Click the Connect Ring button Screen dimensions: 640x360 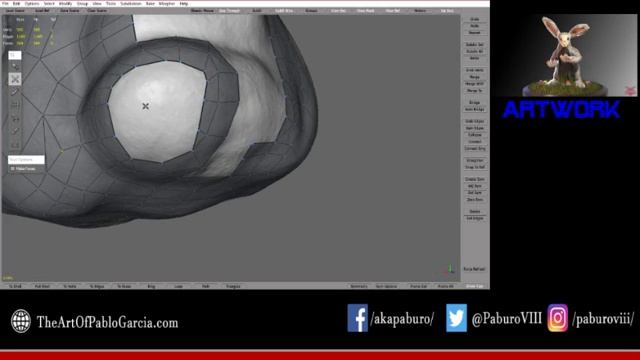tap(475, 149)
